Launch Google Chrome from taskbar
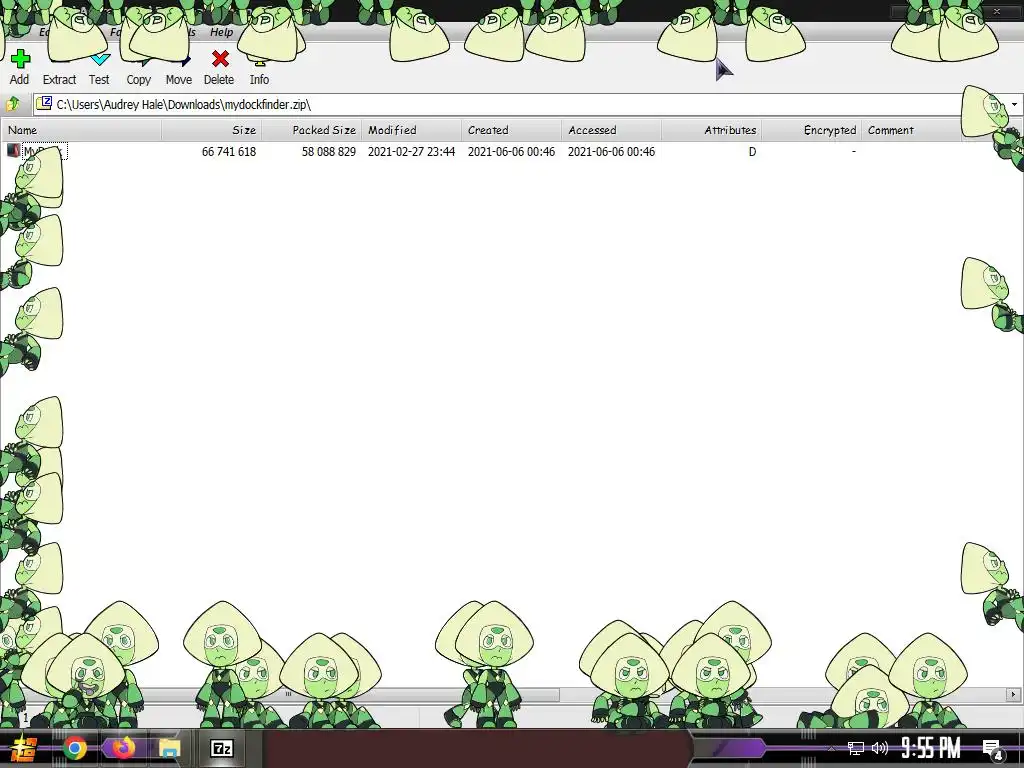1024x768 pixels. point(75,748)
